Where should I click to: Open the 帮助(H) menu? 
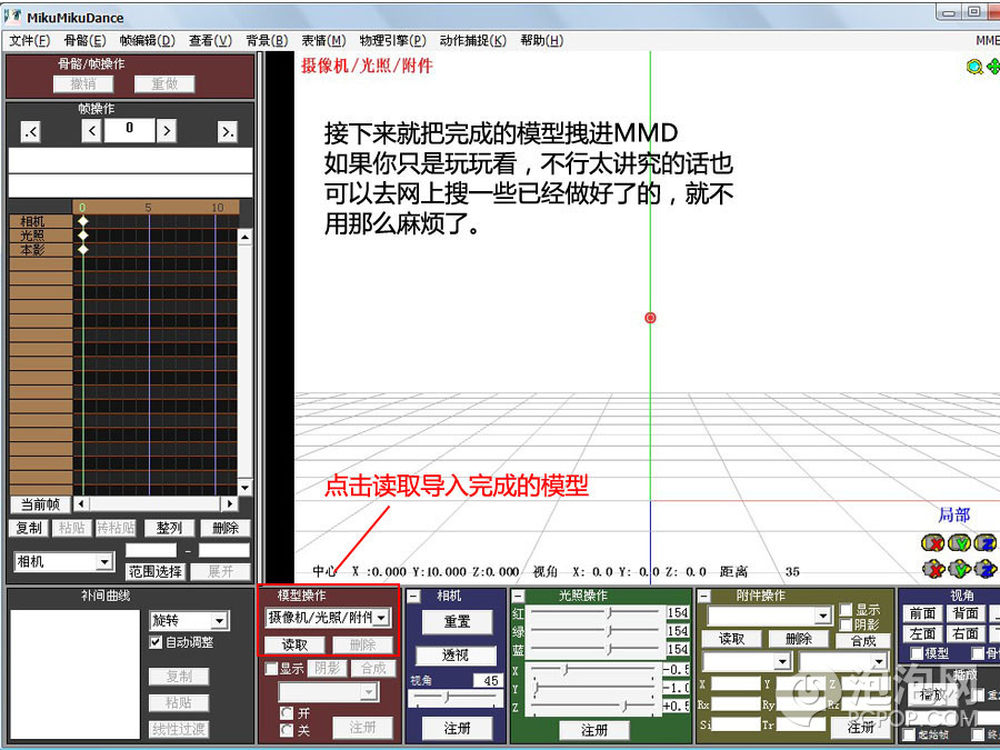coord(542,41)
